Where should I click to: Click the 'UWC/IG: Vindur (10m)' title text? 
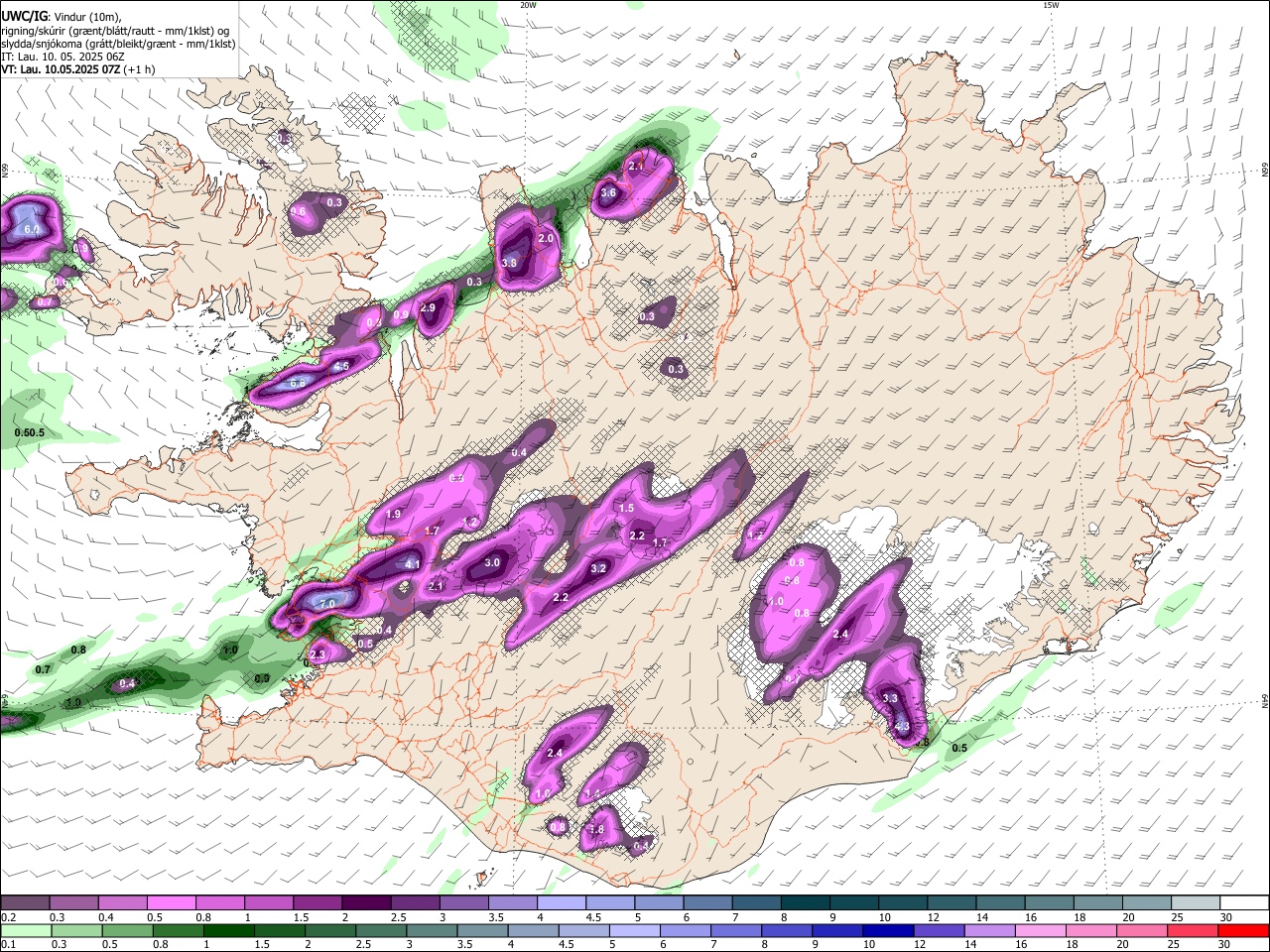point(61,17)
